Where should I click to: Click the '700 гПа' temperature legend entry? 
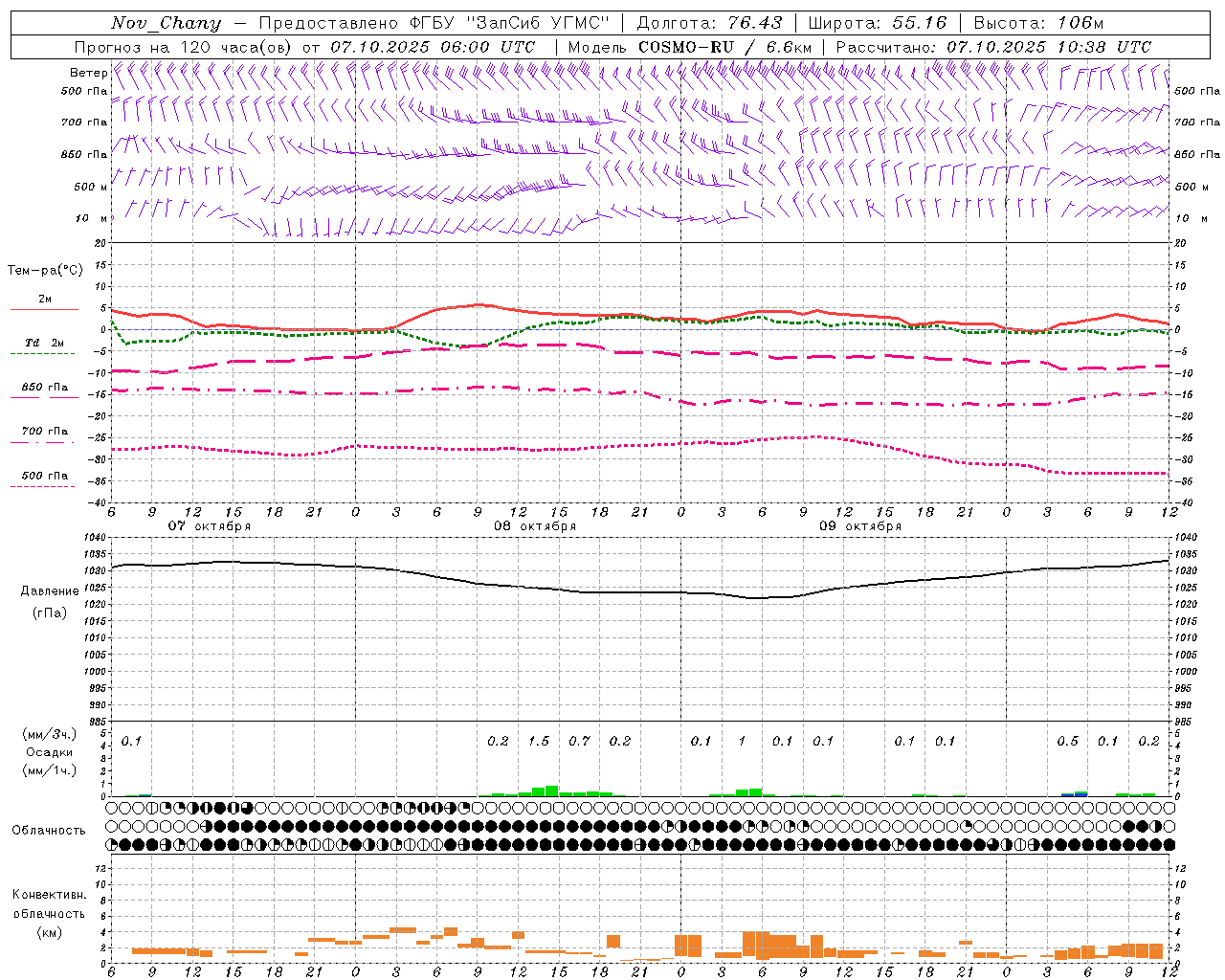click(x=44, y=432)
